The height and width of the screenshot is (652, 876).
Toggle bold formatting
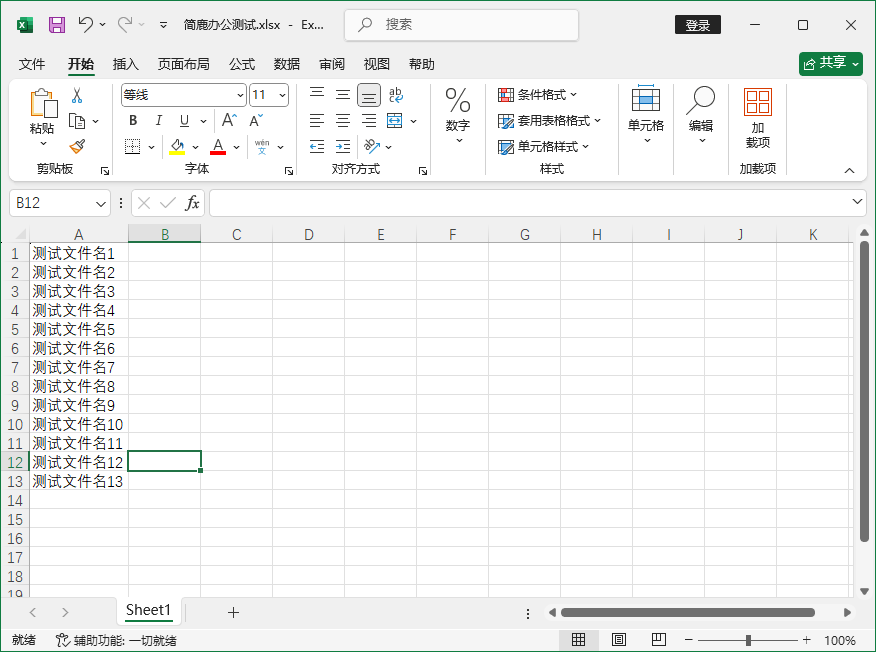point(132,120)
